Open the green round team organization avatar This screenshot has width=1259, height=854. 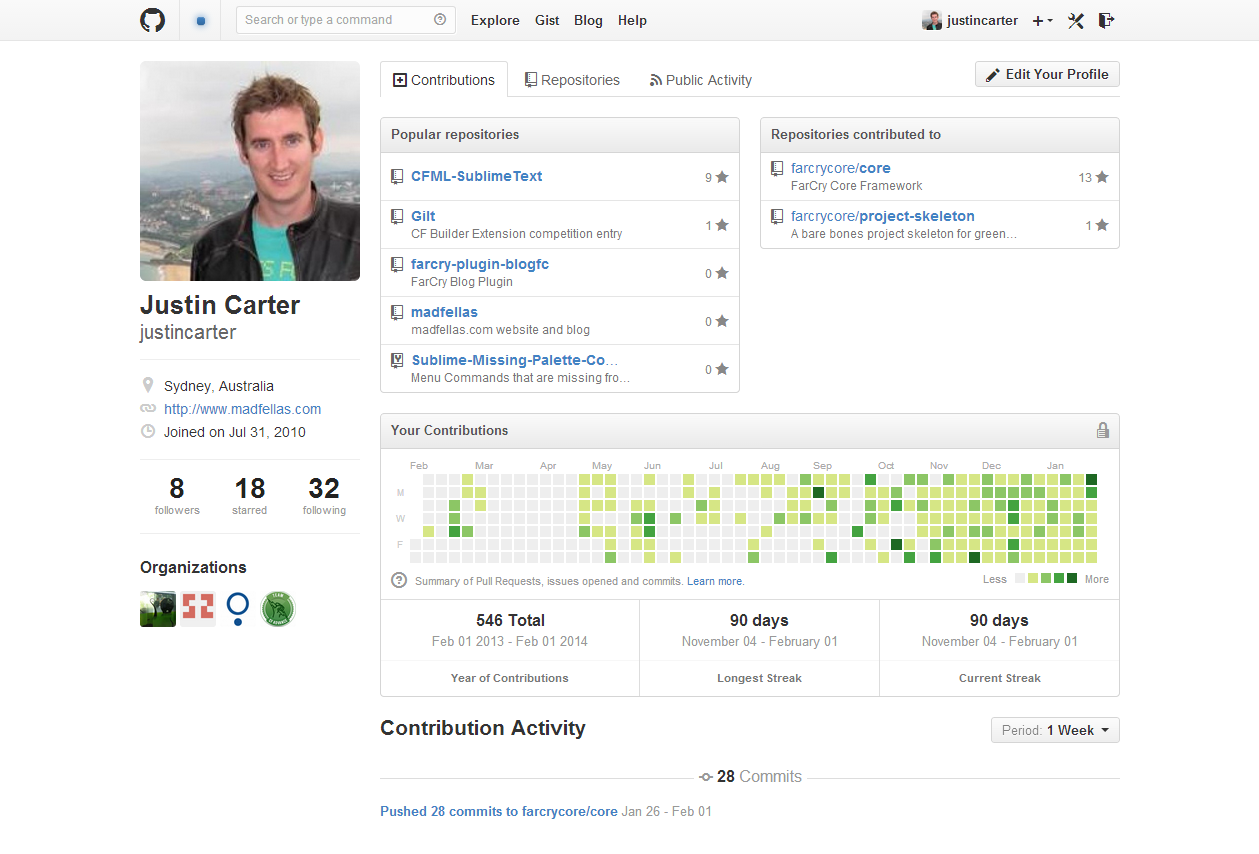[x=278, y=609]
